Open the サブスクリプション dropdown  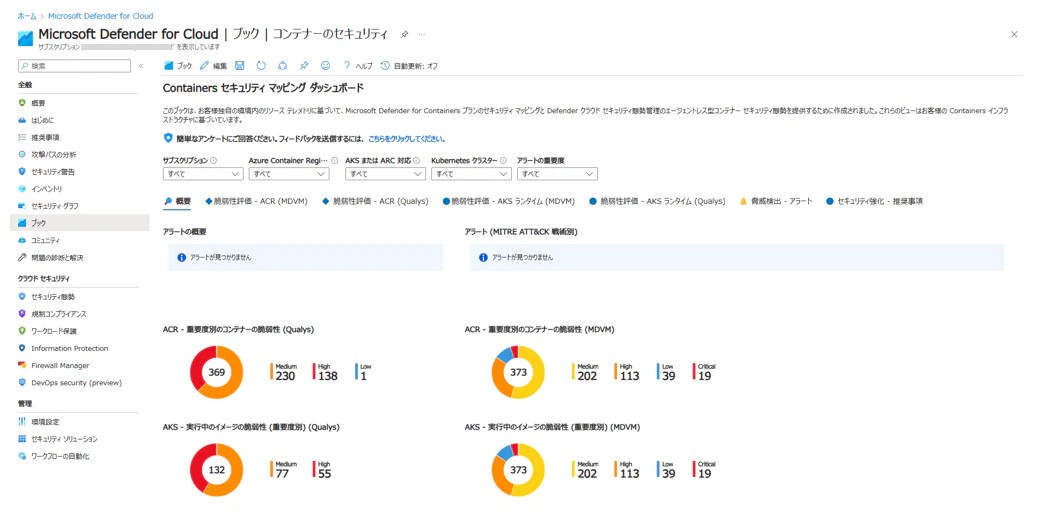coord(203,174)
